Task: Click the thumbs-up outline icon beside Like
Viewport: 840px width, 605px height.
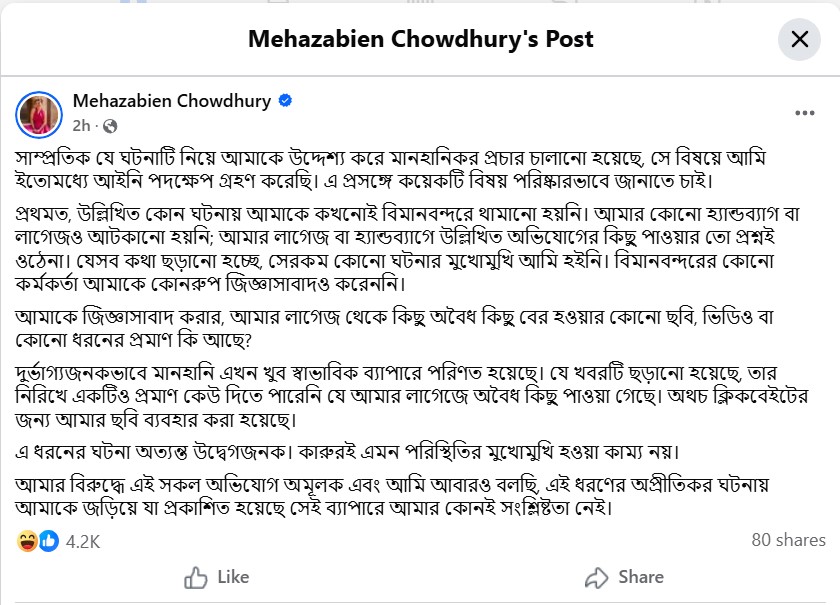Action: click(196, 577)
